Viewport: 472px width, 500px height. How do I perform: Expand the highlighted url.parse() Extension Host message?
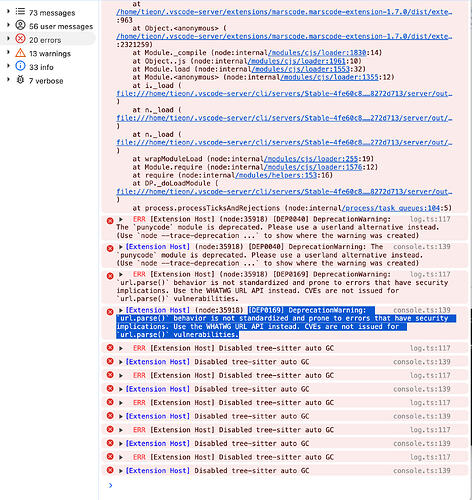coord(121,310)
